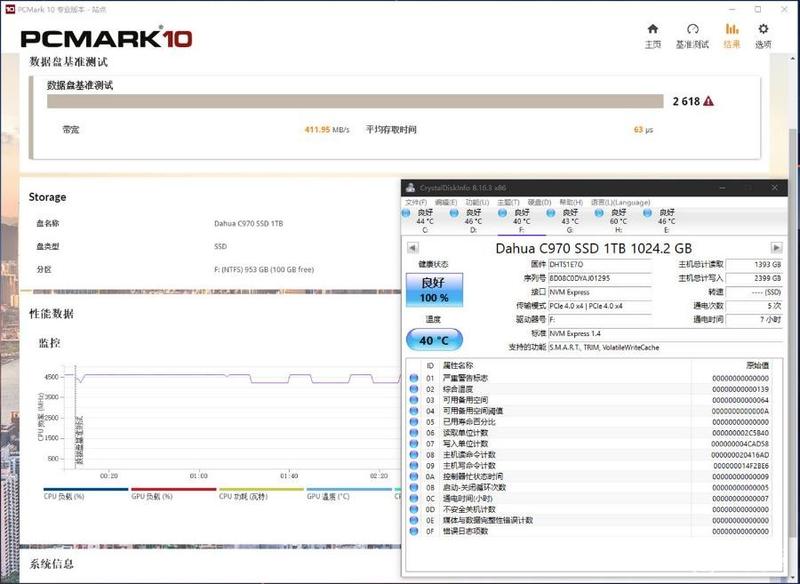
Task: Open the 主题(T) menu in CrystalDiskInfo
Action: click(508, 202)
